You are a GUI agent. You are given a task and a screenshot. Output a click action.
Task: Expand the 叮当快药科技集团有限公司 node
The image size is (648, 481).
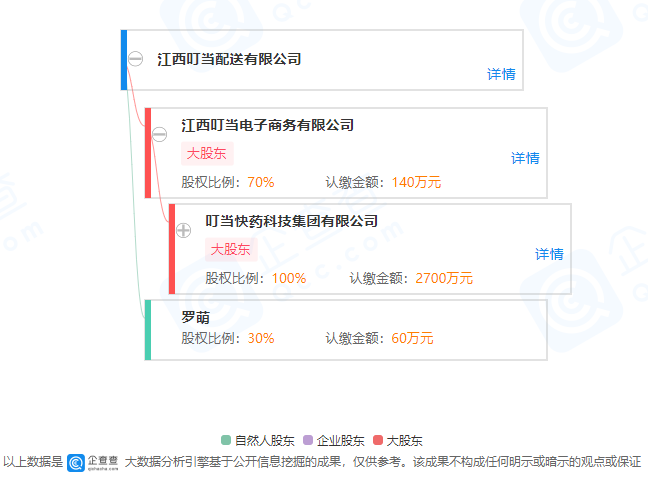tap(183, 230)
